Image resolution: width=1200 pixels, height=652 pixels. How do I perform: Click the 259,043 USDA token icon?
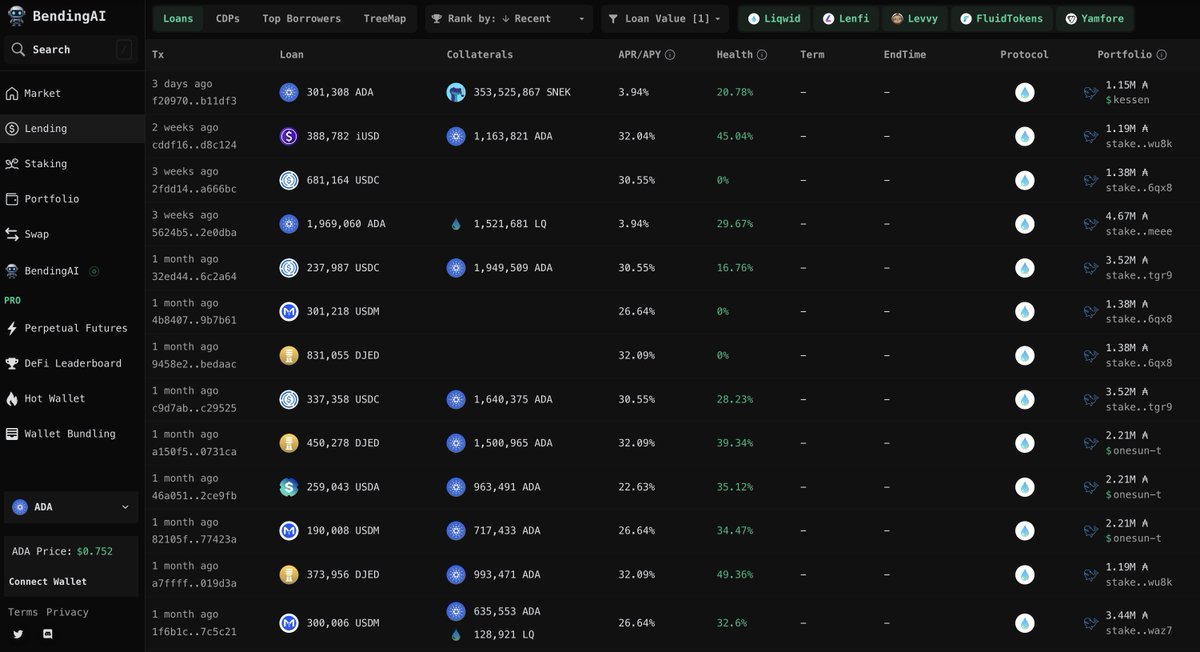[x=289, y=487]
